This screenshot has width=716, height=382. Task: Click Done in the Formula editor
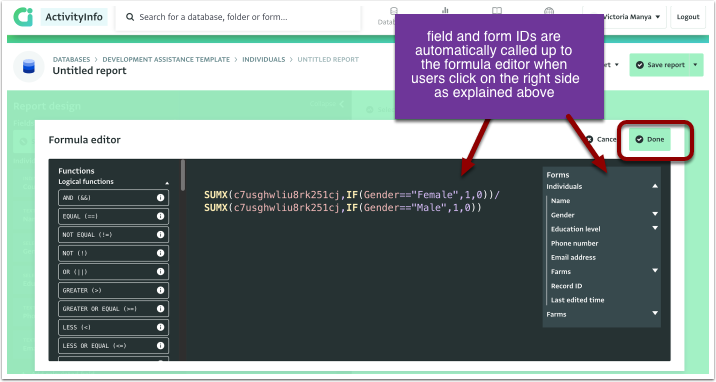tap(650, 139)
